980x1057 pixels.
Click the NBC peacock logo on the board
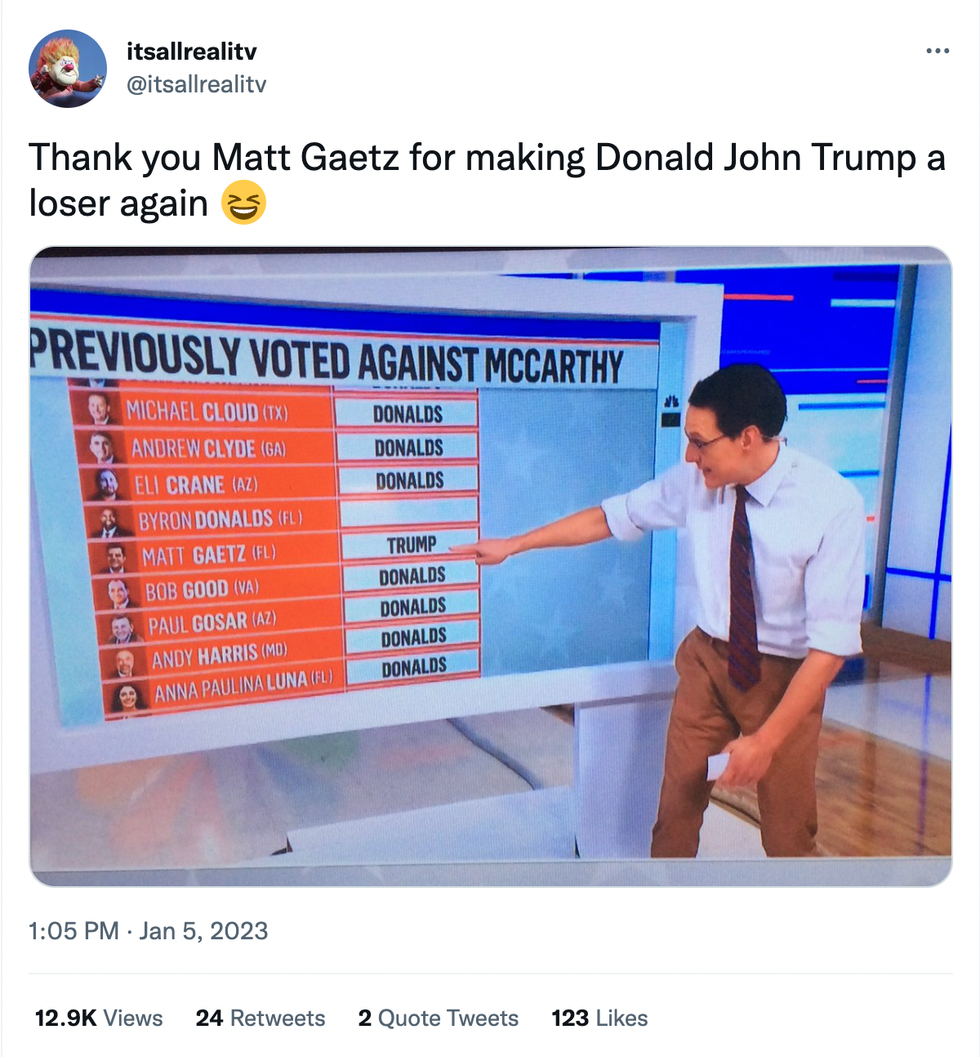670,404
